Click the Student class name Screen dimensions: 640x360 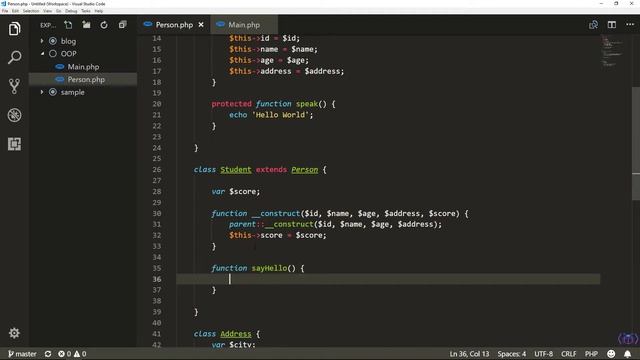(236, 169)
